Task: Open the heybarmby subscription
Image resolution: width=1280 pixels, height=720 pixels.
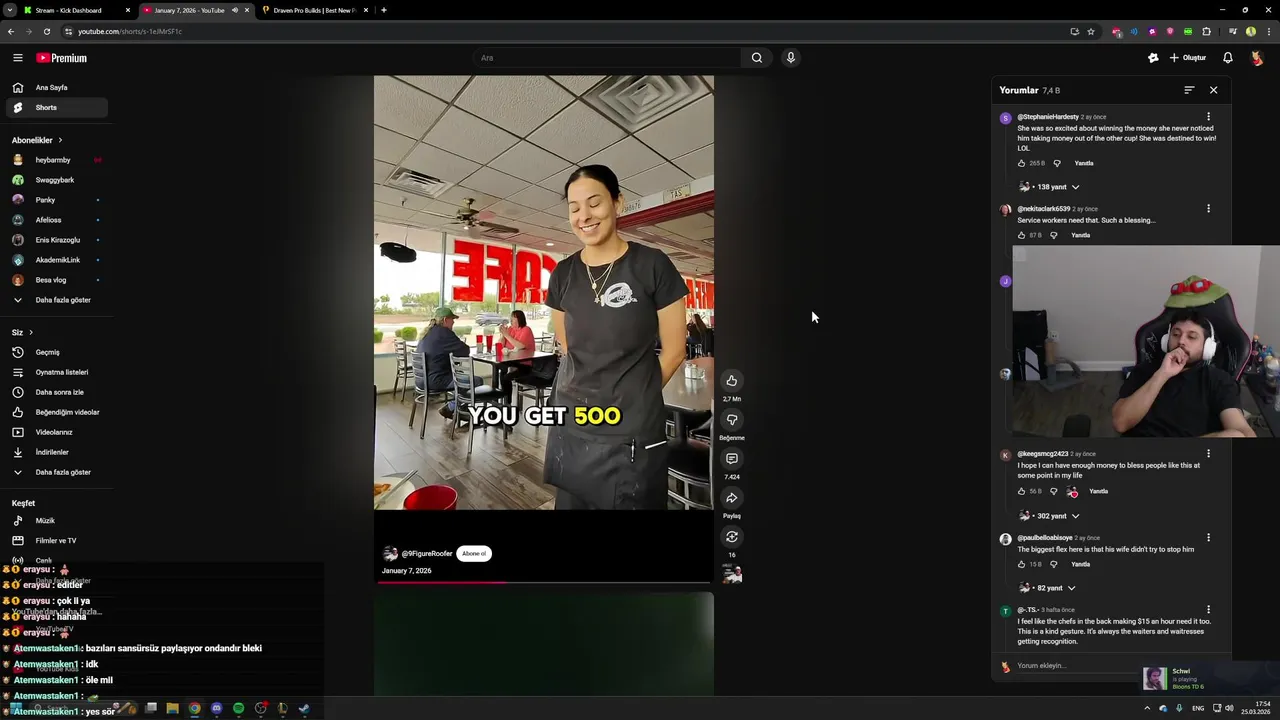Action: [x=58, y=160]
